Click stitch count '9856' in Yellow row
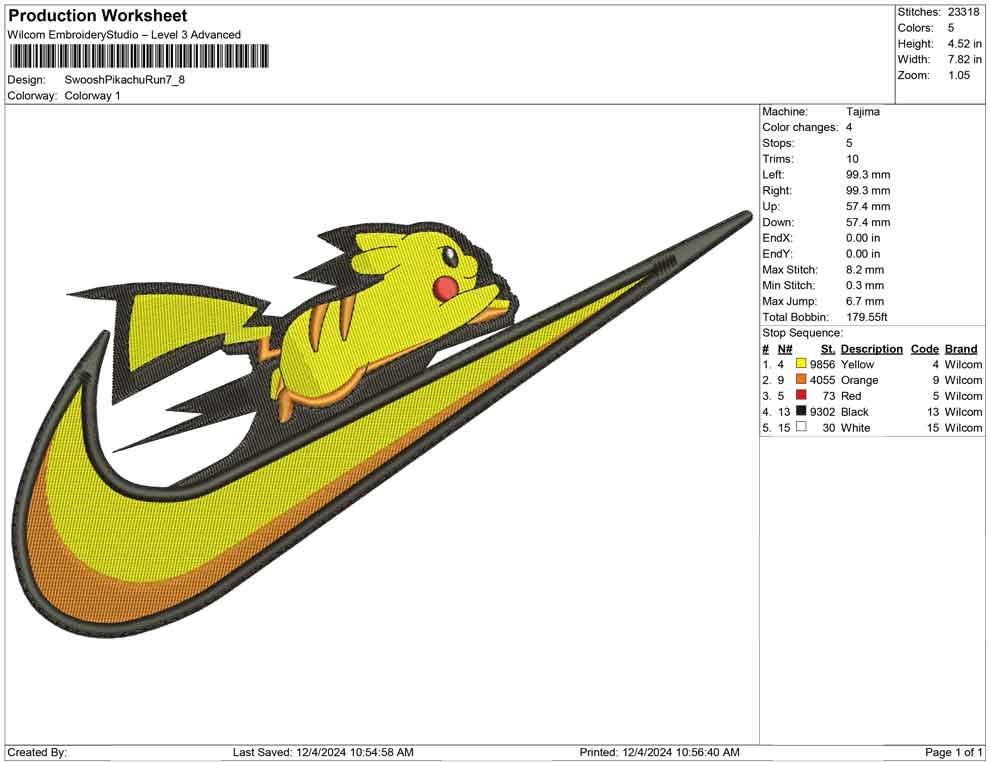The height and width of the screenshot is (762, 990). (822, 364)
